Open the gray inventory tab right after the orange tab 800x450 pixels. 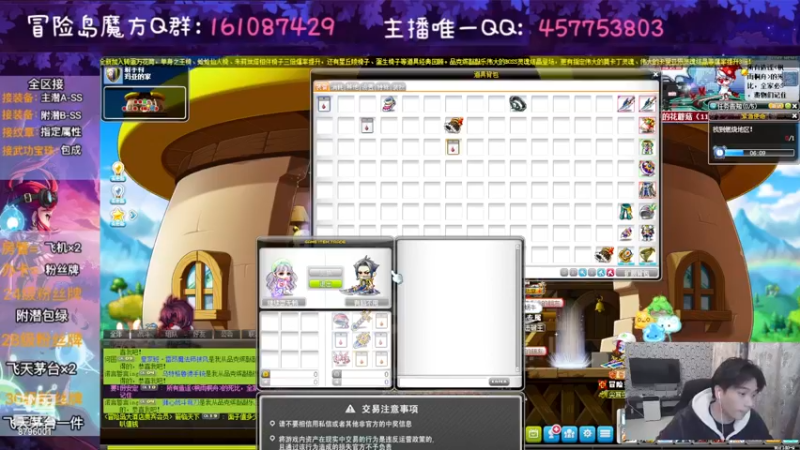click(337, 87)
